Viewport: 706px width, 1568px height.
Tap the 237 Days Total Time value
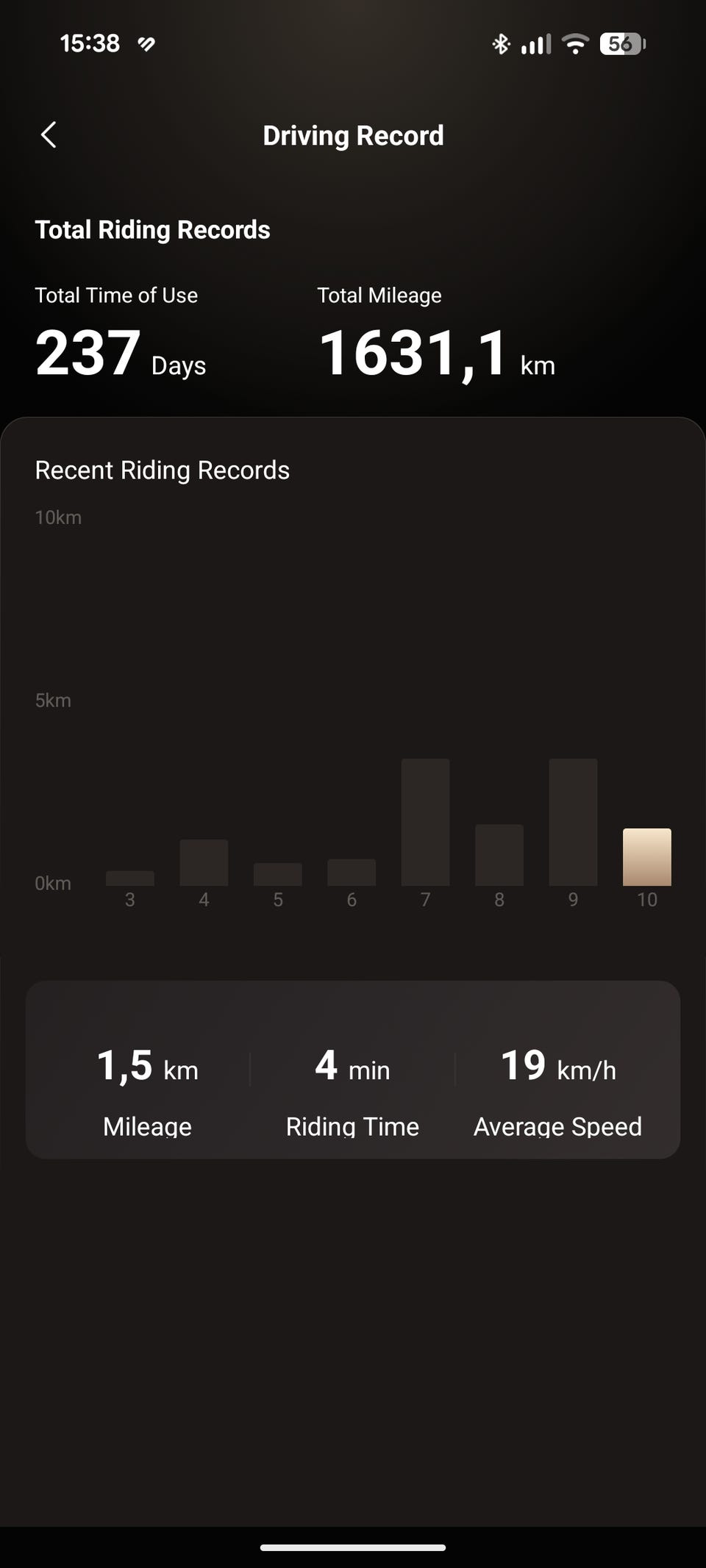click(x=120, y=354)
